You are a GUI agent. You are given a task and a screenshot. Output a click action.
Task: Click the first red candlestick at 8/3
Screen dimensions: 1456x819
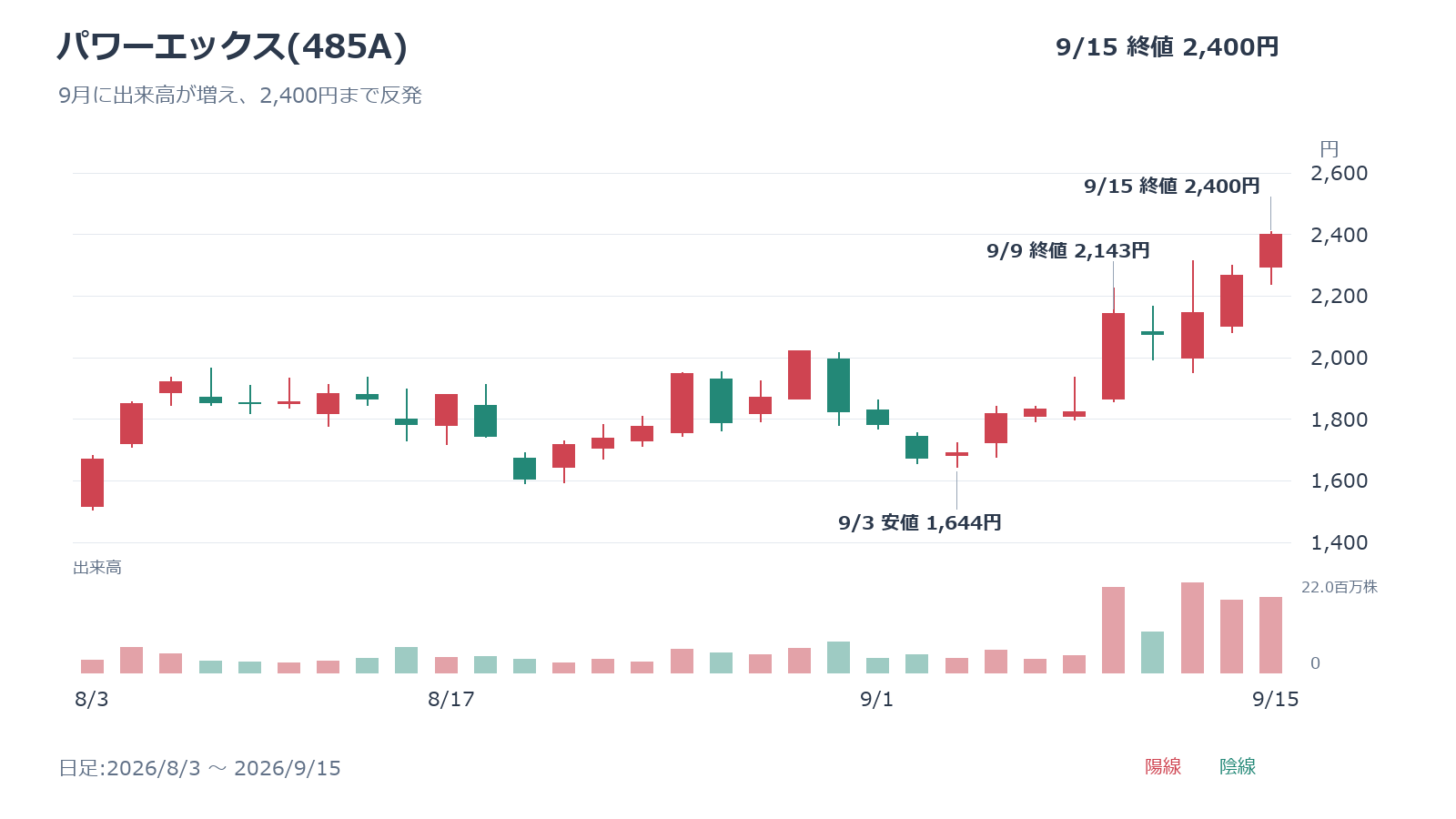(92, 482)
